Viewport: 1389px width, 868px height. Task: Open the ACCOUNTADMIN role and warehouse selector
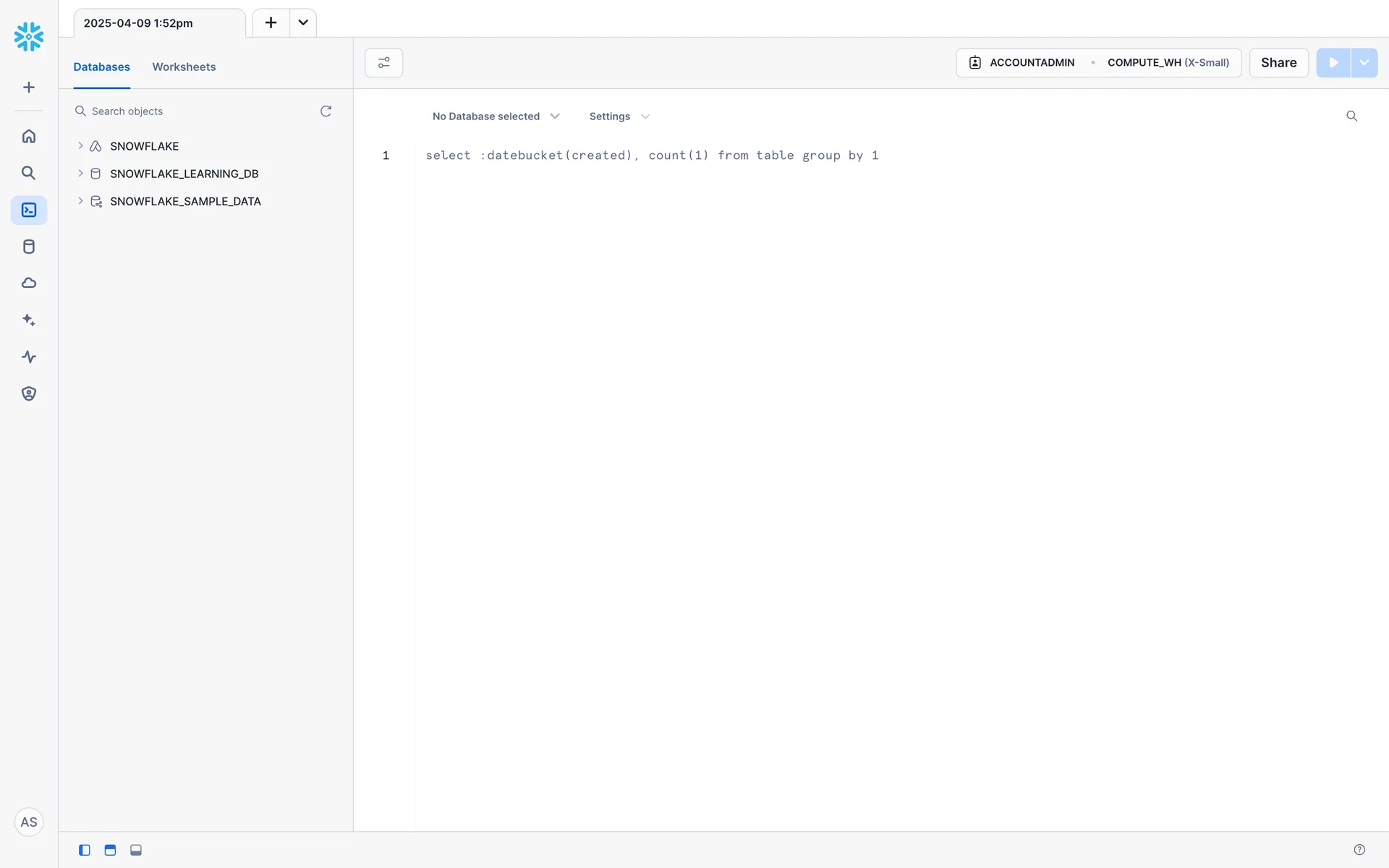(x=1098, y=63)
